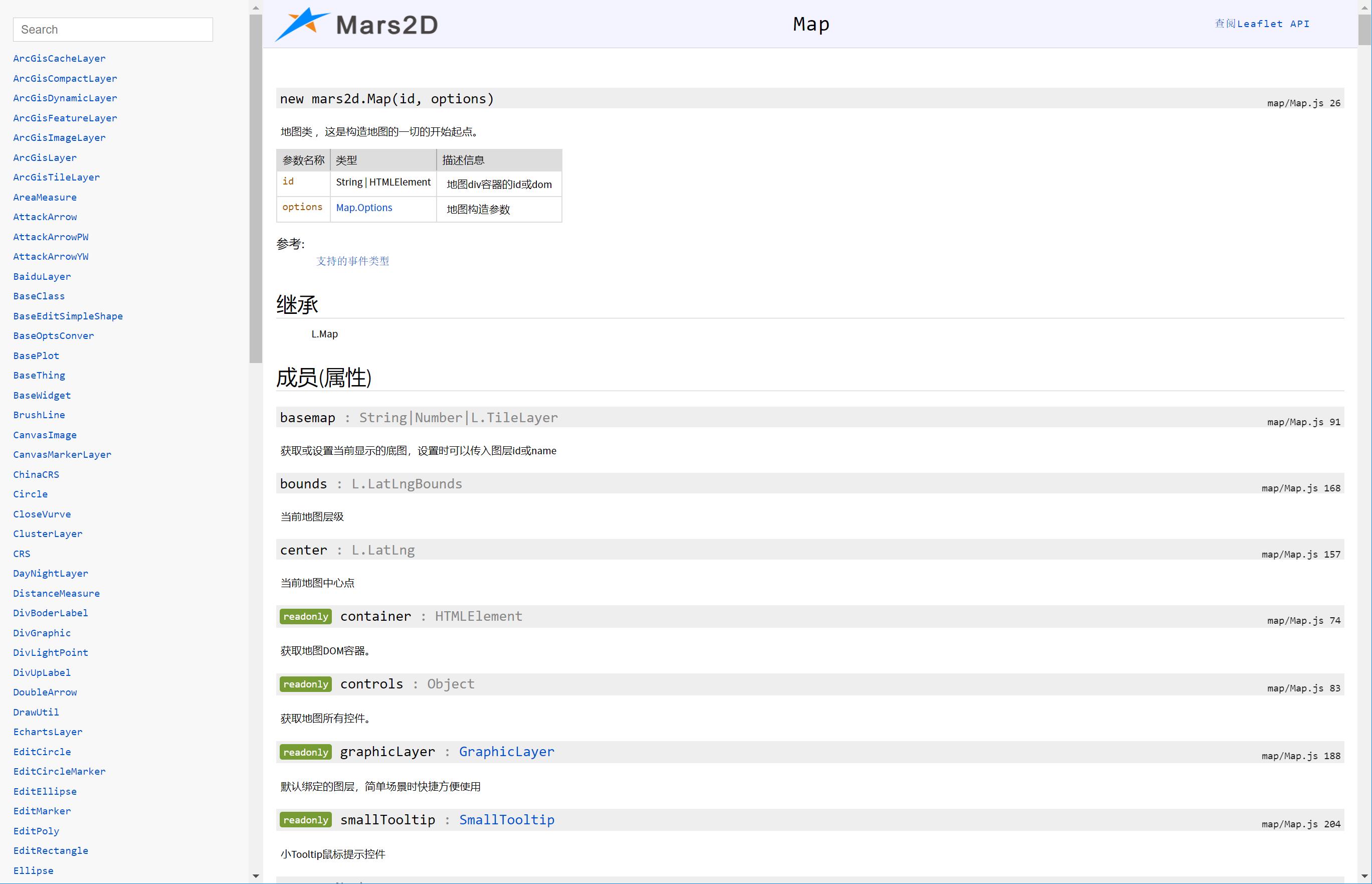Open AreaMeasure class page
This screenshot has width=1372, height=884.
45,197
